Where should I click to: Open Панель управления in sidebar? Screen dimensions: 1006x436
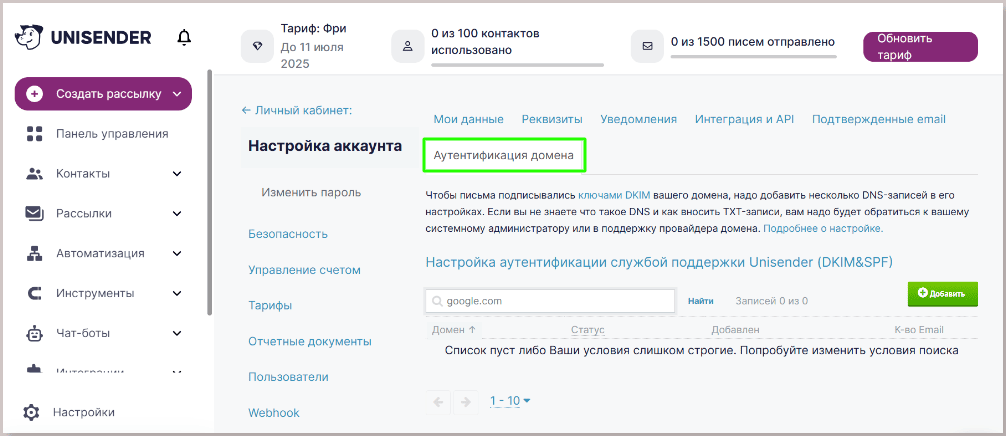pos(112,134)
